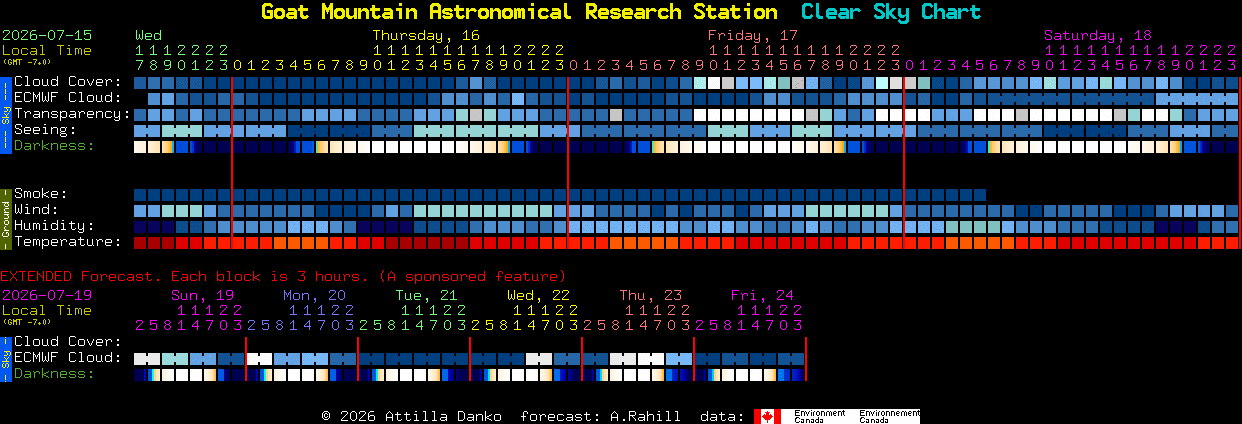
Task: Click the first block of extended ECMWF Cloud row
Action: [147, 359]
